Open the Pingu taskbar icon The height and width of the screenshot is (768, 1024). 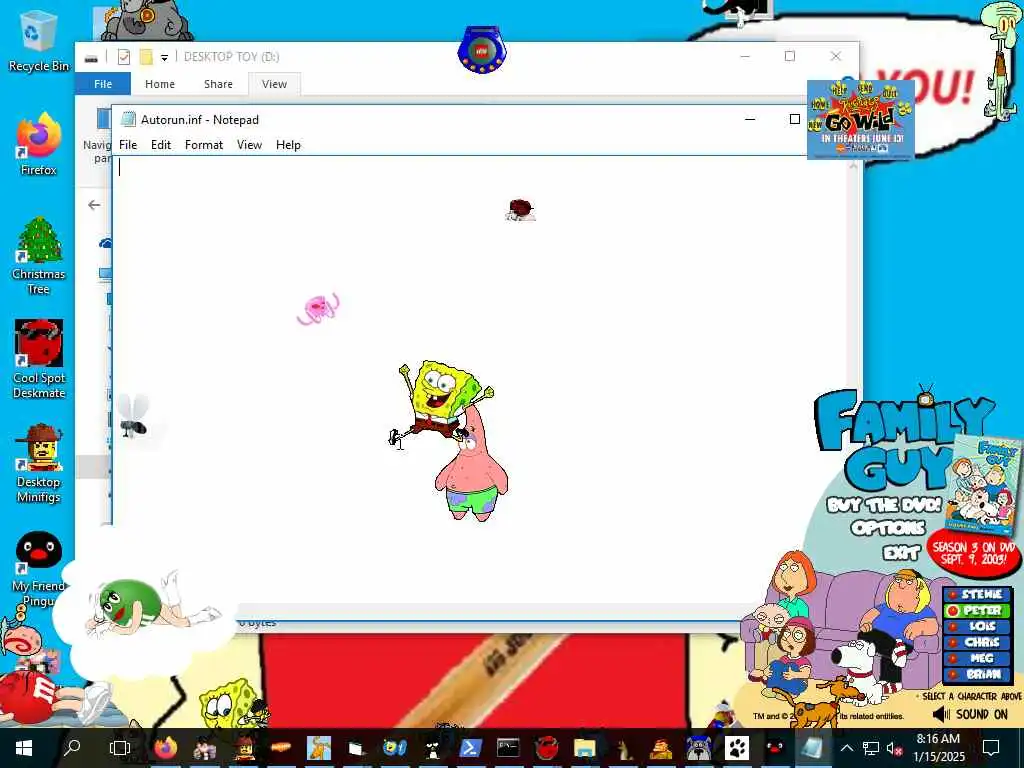775,748
